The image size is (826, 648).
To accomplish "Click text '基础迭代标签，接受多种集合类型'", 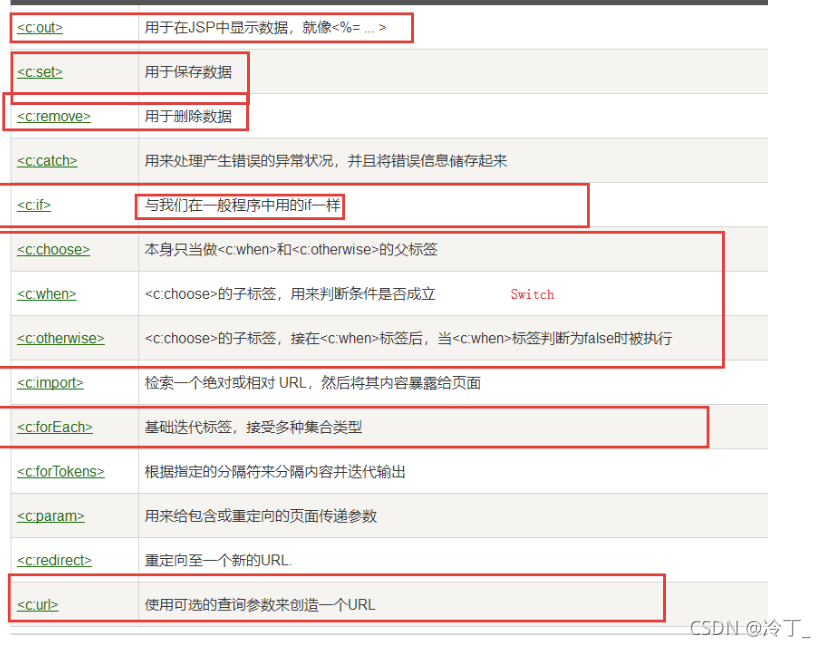I will pos(253,427).
